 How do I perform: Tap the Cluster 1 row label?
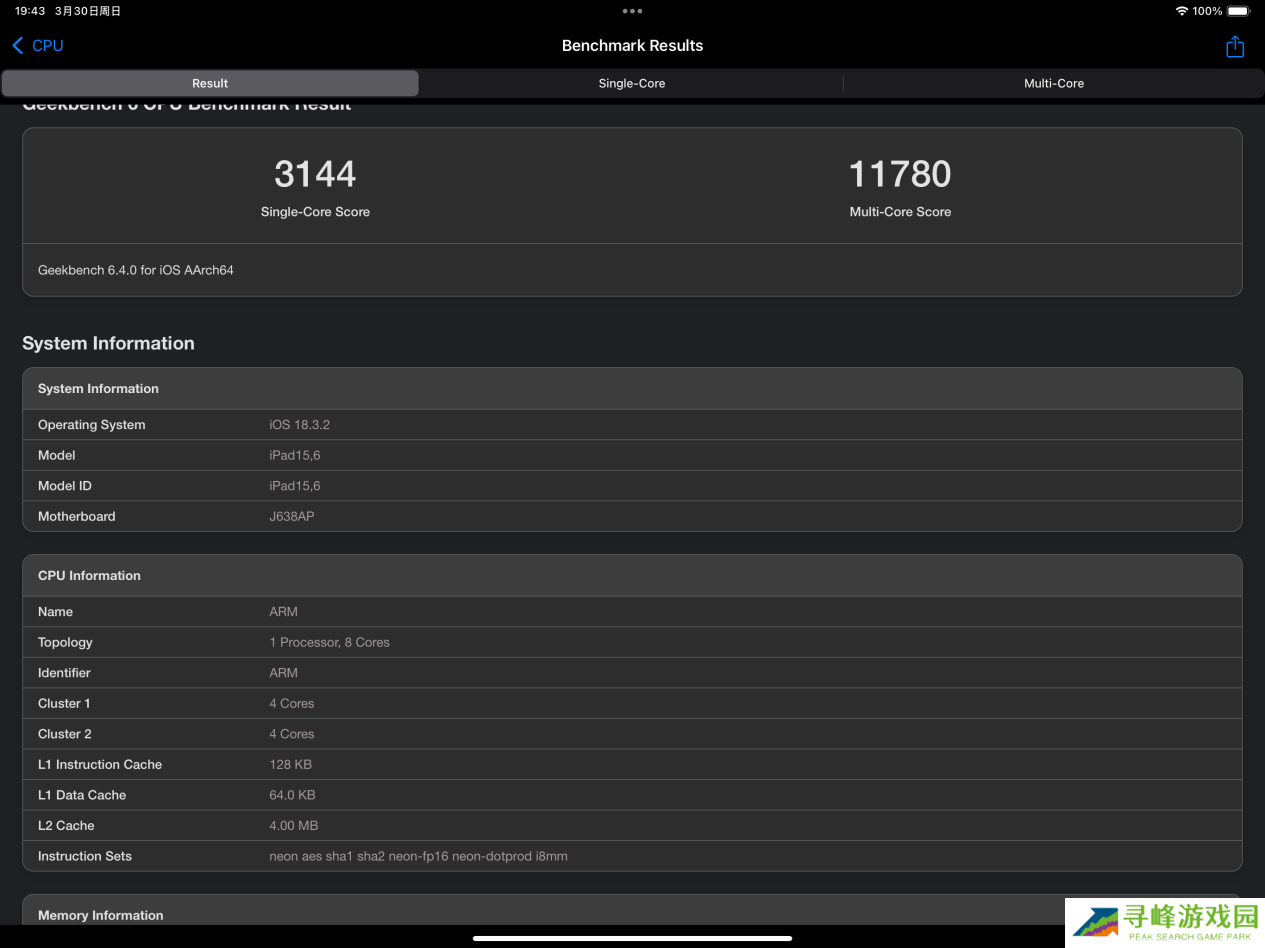pyautogui.click(x=64, y=704)
